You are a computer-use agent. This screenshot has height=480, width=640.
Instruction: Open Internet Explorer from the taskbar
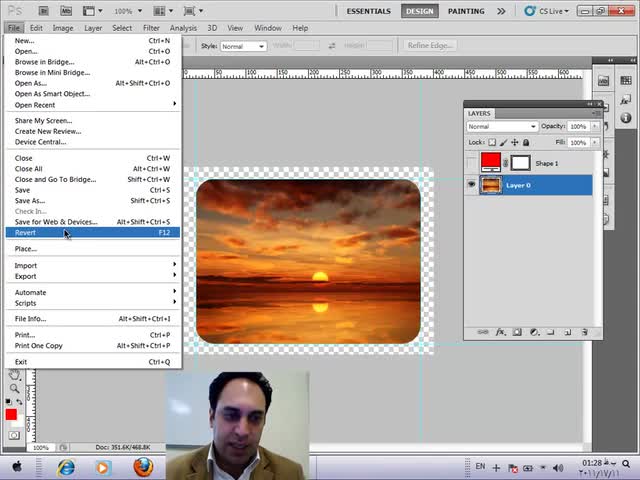pyautogui.click(x=67, y=467)
